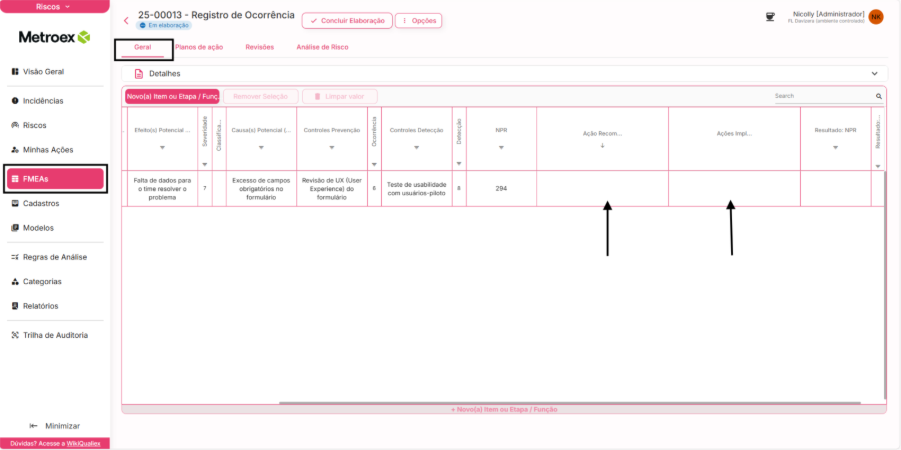Screen dimensions: 901x450
Task: Click the back arrow beside the record title
Action: coord(126,20)
